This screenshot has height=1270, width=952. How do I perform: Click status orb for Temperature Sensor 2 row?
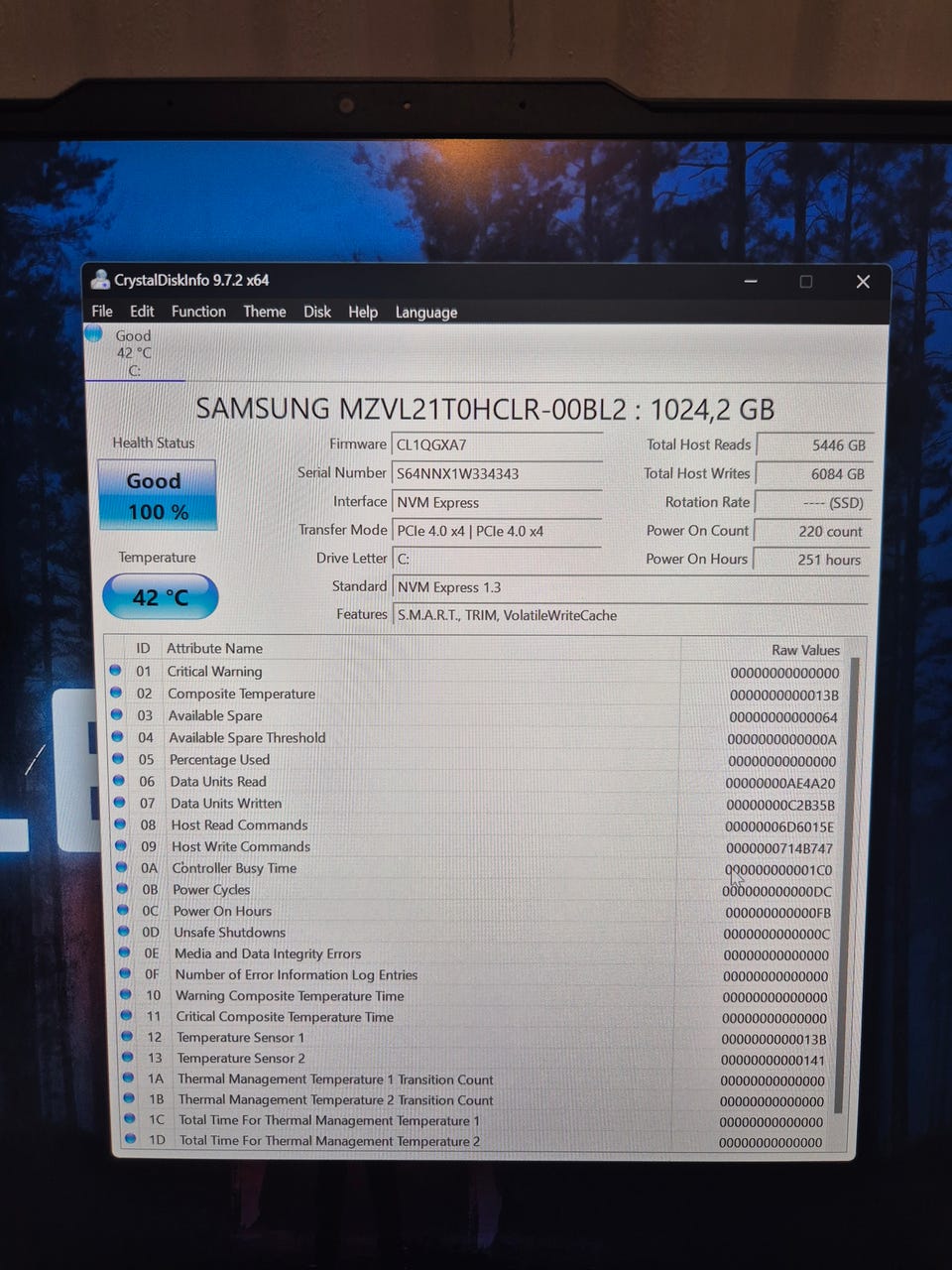click(x=127, y=1057)
